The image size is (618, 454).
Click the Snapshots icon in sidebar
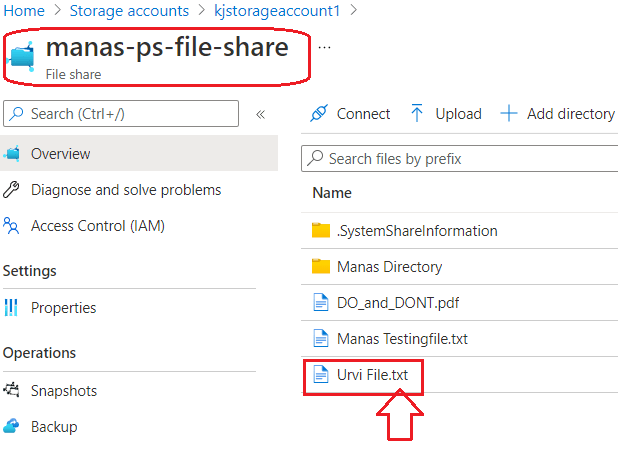pos(11,390)
